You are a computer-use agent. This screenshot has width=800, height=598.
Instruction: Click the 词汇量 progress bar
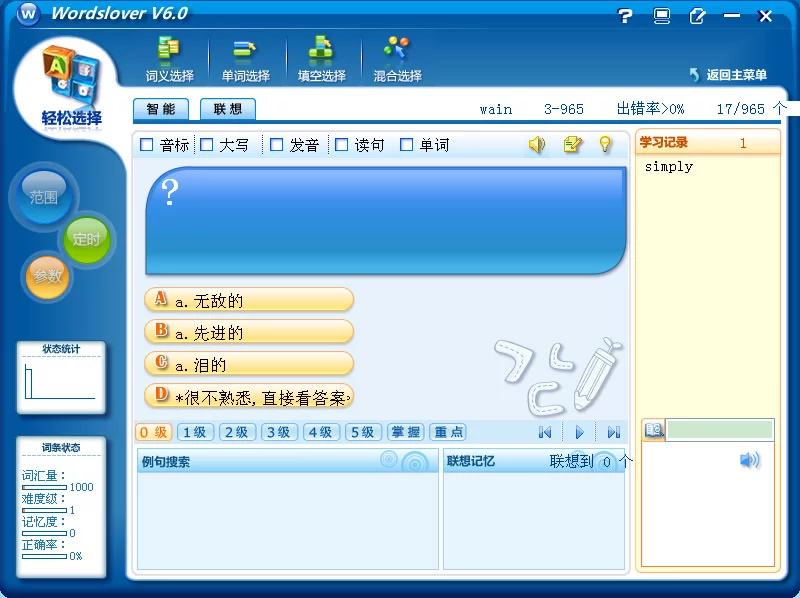44,487
